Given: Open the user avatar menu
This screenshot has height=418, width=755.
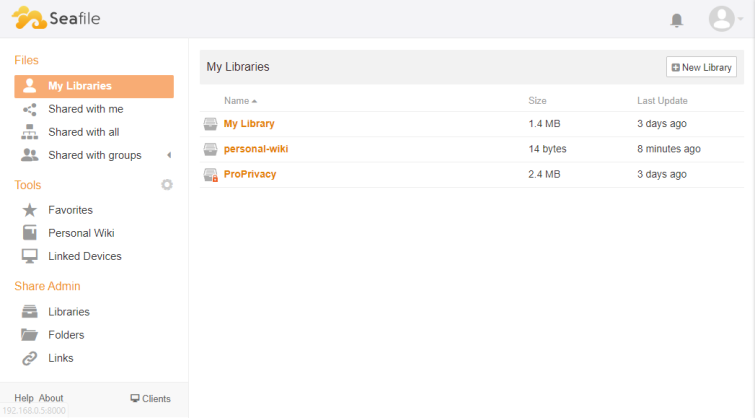Looking at the screenshot, I should 726,19.
